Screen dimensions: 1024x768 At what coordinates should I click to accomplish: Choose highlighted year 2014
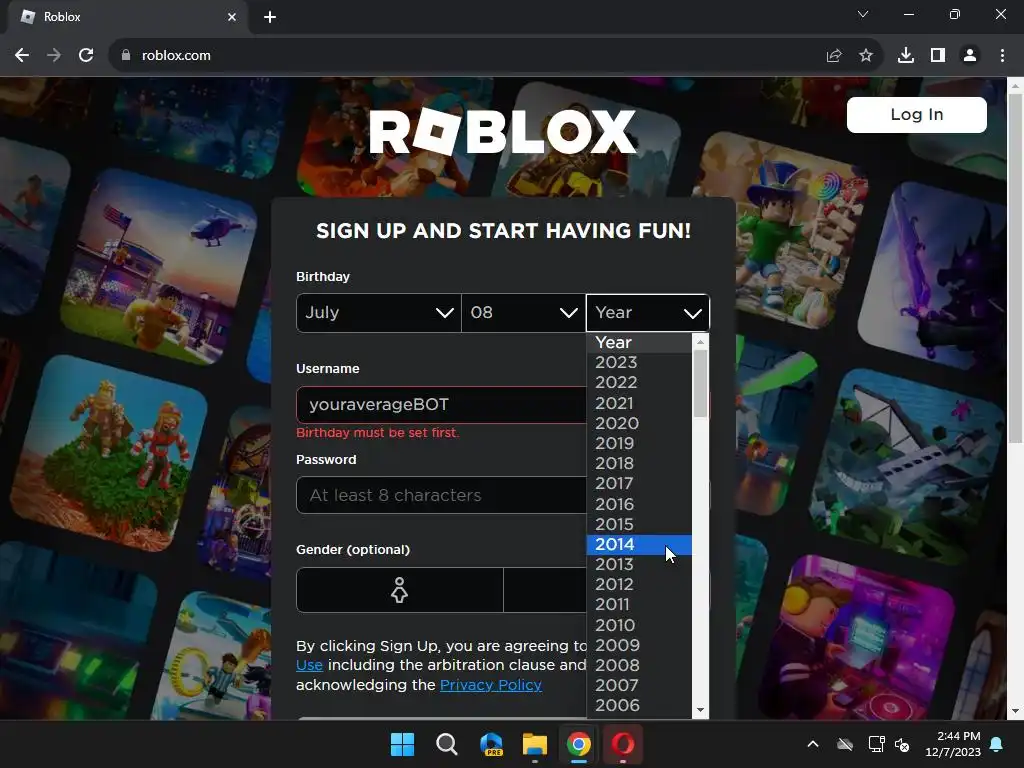click(639, 545)
